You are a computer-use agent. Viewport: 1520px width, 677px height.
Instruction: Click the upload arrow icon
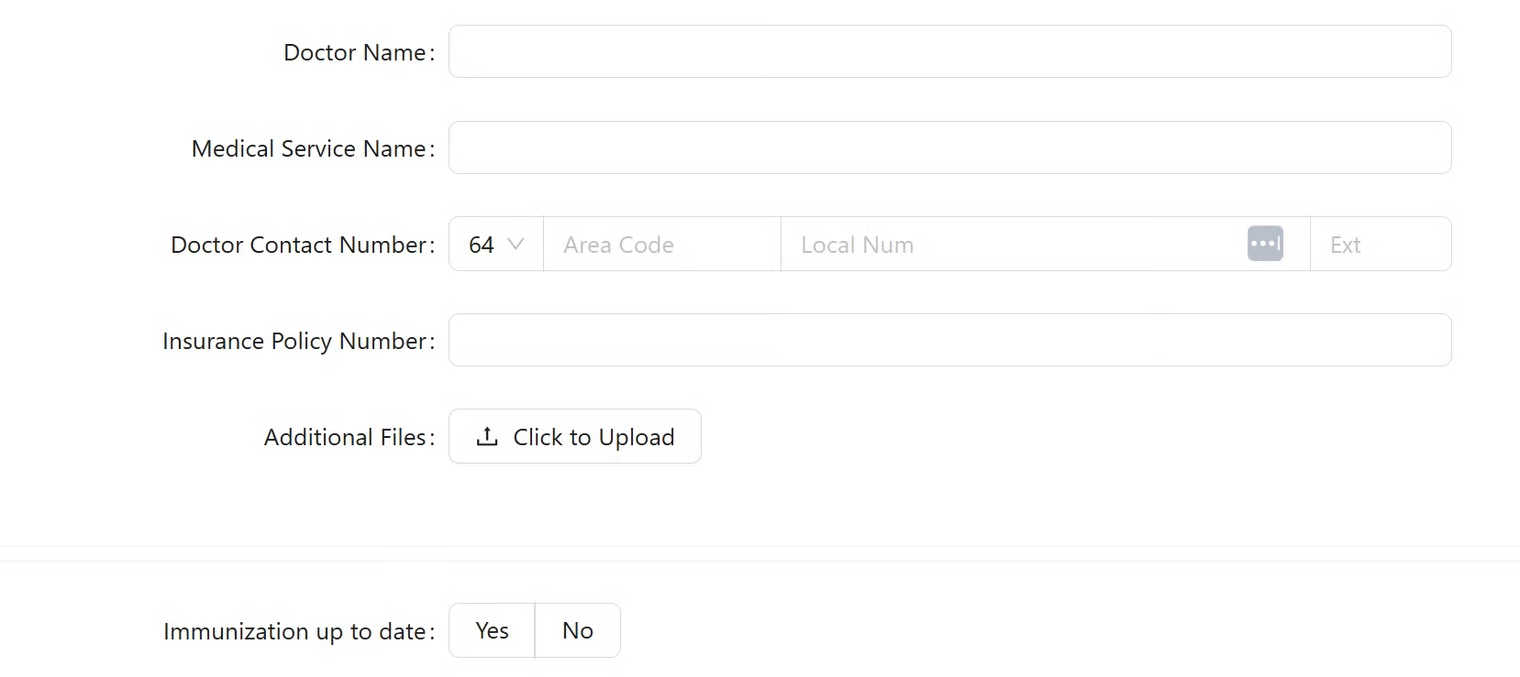[x=487, y=437]
